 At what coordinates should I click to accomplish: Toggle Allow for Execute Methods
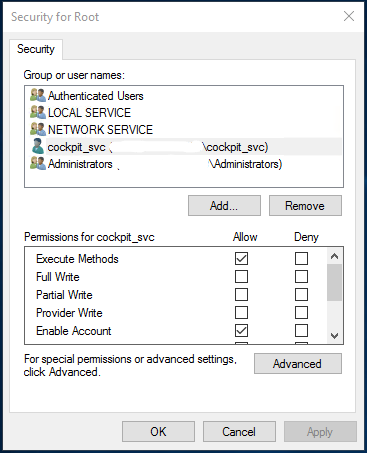point(241,258)
